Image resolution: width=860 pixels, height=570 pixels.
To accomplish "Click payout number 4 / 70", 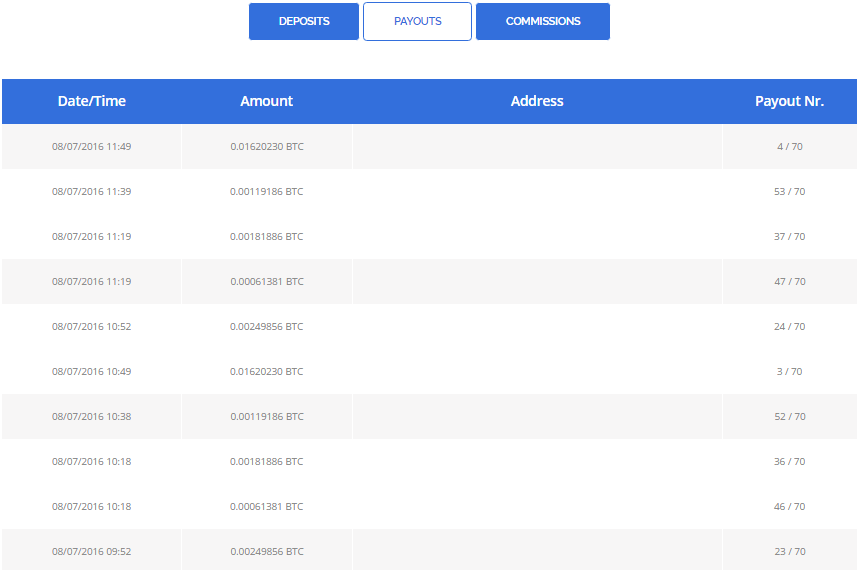I will [789, 146].
